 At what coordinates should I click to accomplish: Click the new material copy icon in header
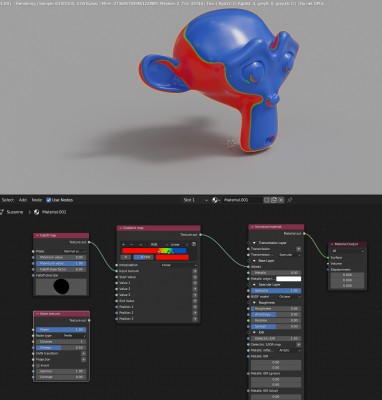tap(274, 200)
